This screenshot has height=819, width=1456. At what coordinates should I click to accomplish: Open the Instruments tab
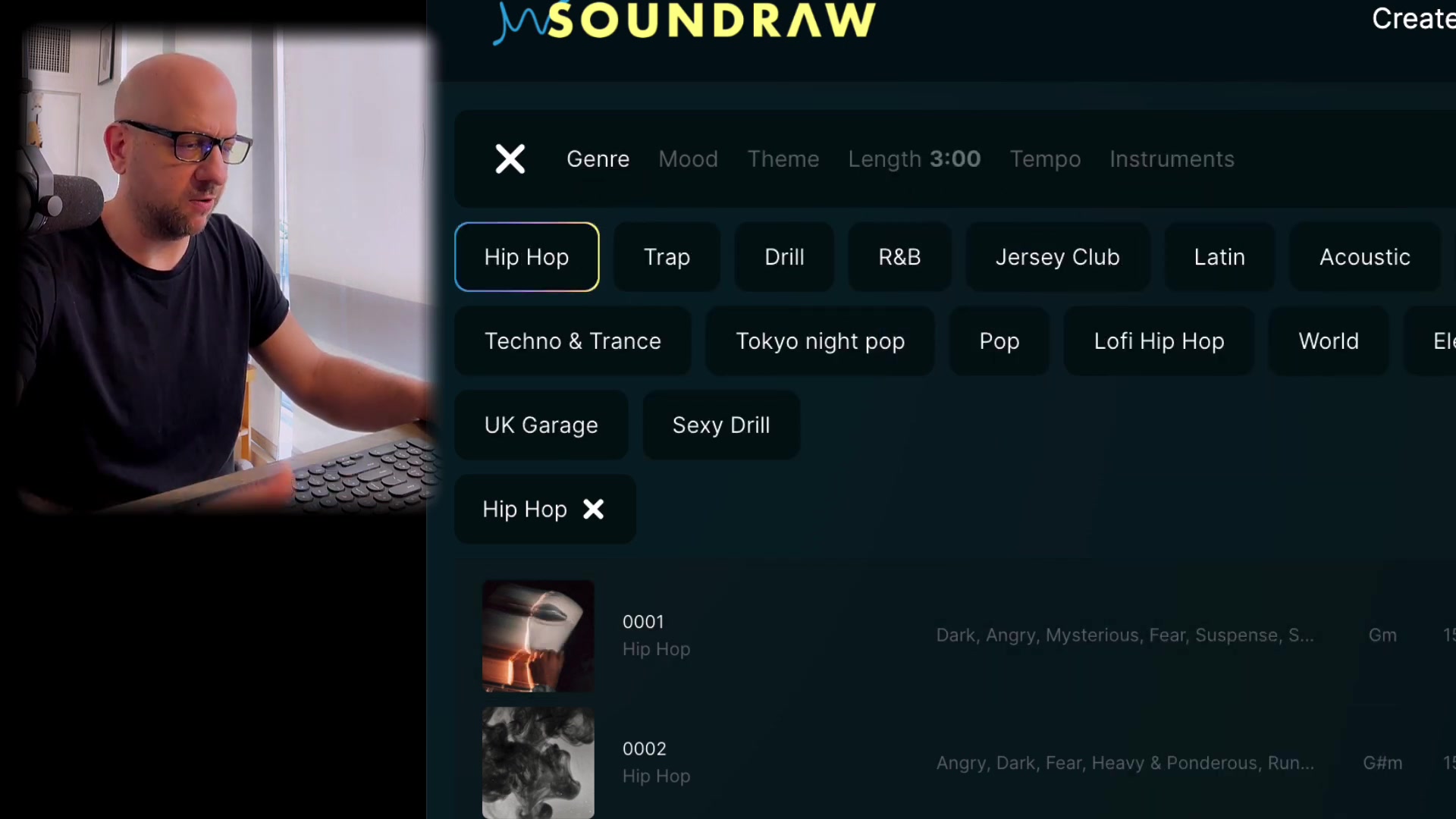tap(1172, 159)
